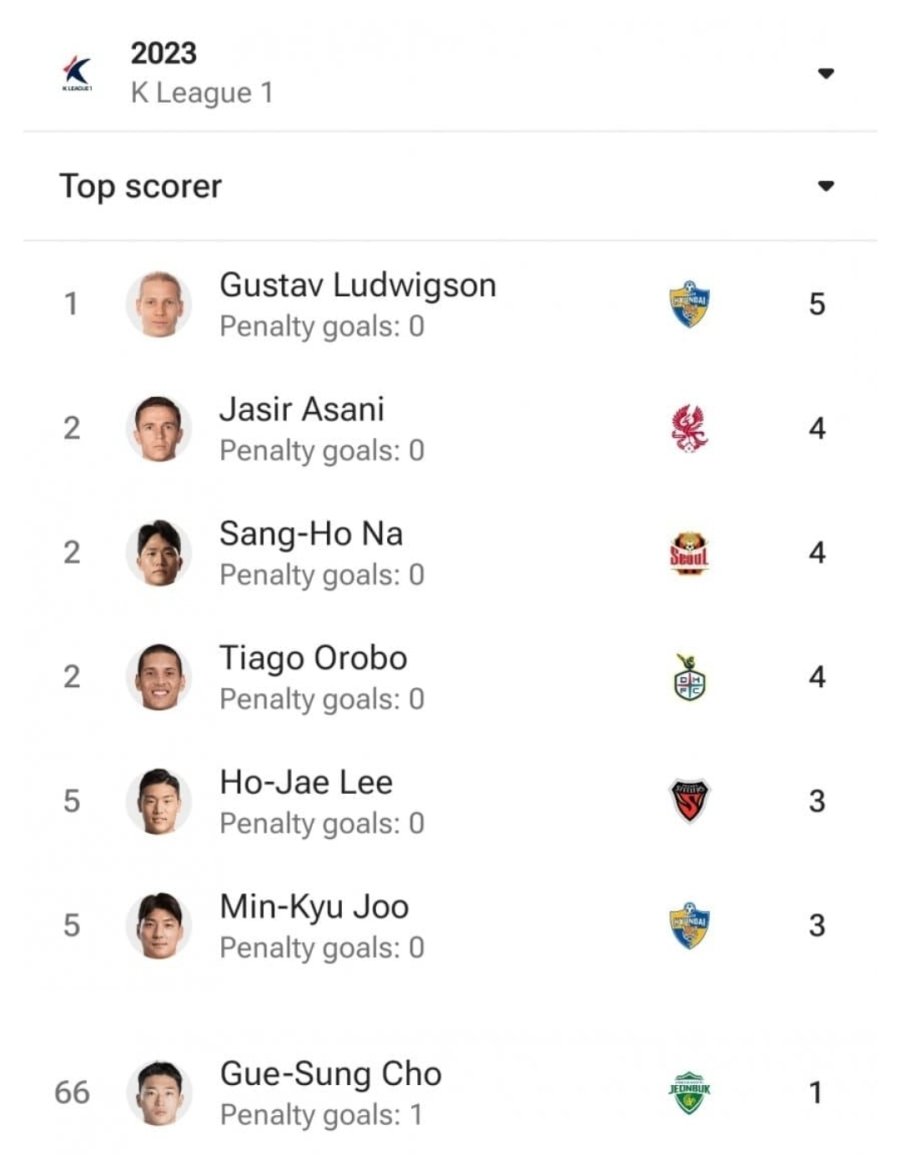This screenshot has height=1165, width=900.
Task: Click Jeonbuk crest beside Gue-Sung Cho
Action: tap(690, 1093)
